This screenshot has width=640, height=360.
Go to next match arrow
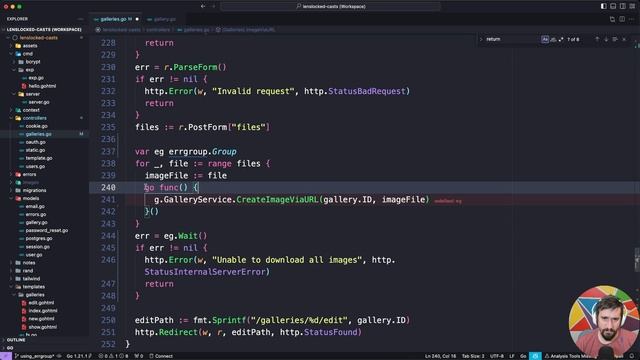coord(606,39)
